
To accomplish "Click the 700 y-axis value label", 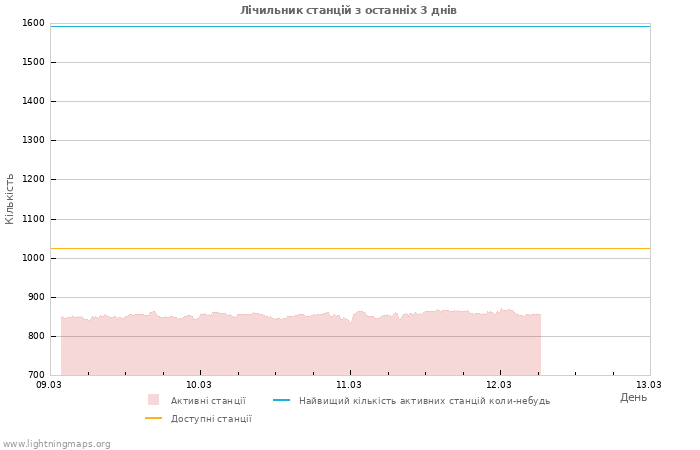I will (35, 375).
